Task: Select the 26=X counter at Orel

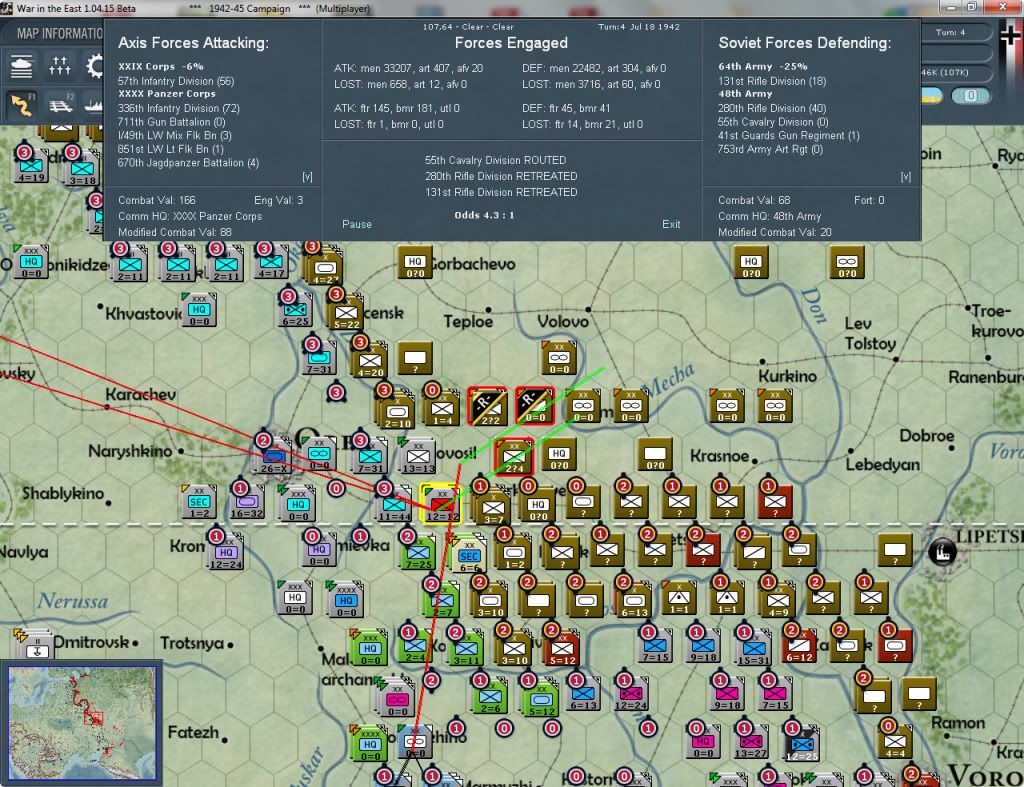Action: [x=274, y=455]
